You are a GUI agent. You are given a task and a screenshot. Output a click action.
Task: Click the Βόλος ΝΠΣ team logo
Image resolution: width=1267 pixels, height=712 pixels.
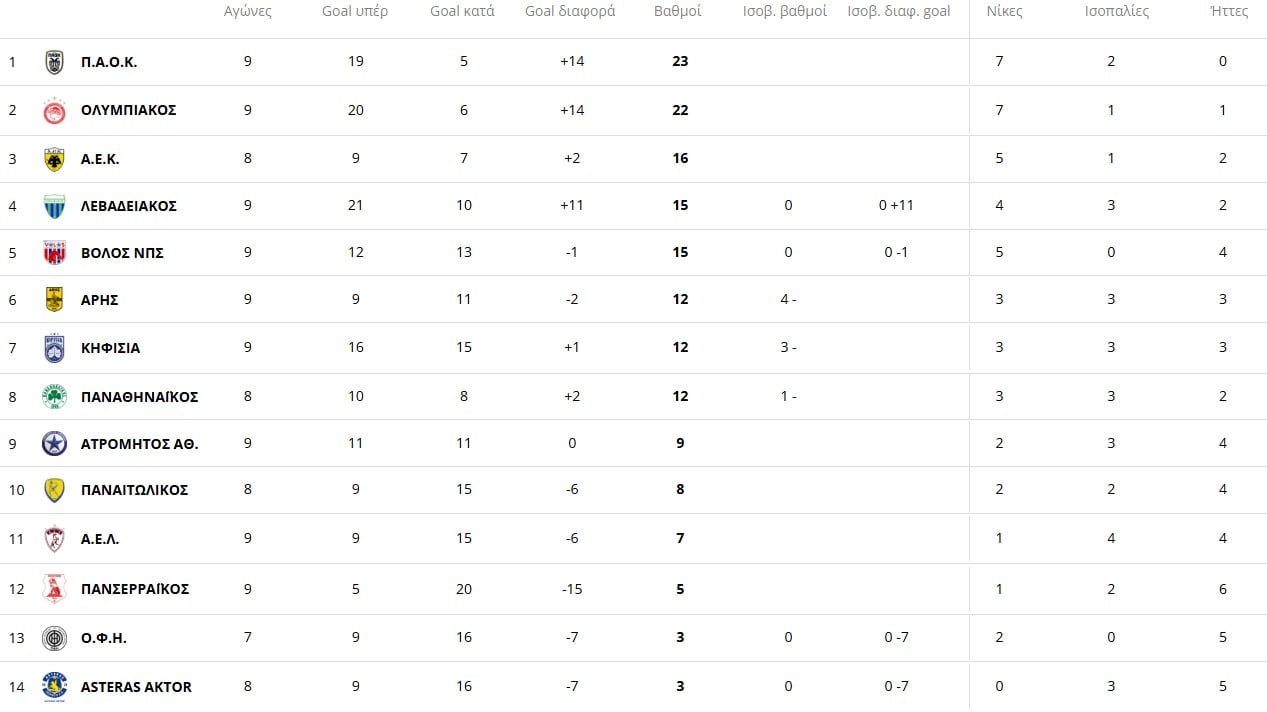pyautogui.click(x=54, y=253)
